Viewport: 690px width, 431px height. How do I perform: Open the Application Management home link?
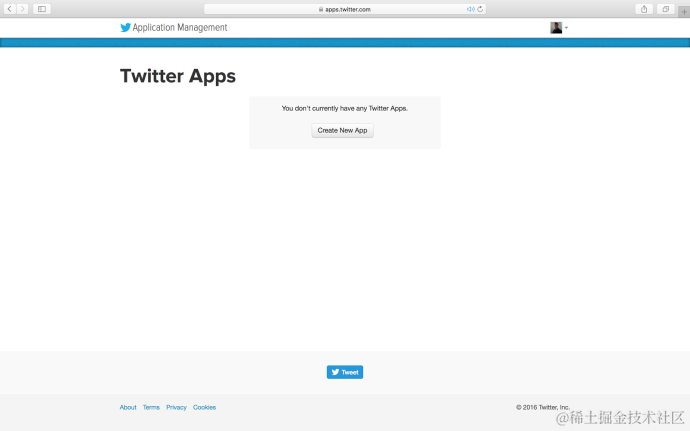[180, 27]
